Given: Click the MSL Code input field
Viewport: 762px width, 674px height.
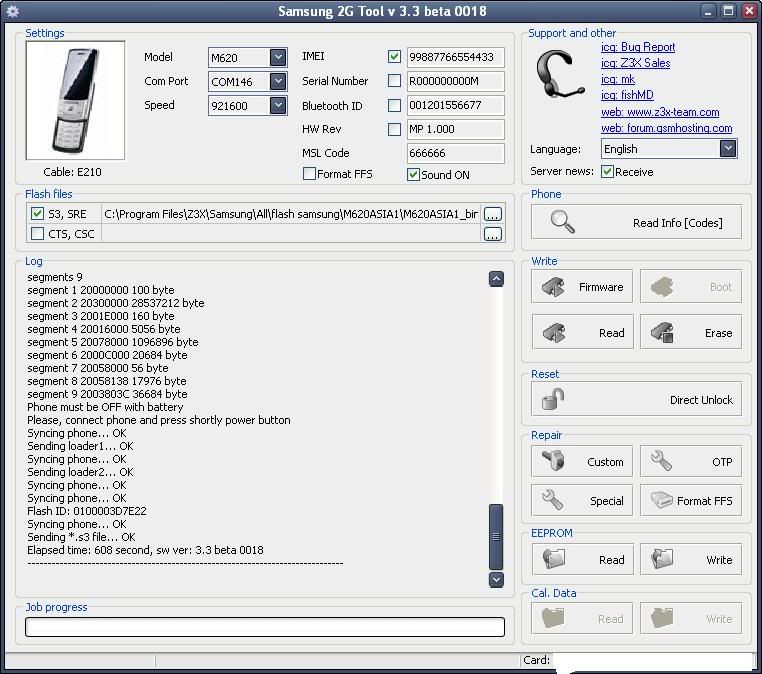Looking at the screenshot, I should pyautogui.click(x=455, y=153).
